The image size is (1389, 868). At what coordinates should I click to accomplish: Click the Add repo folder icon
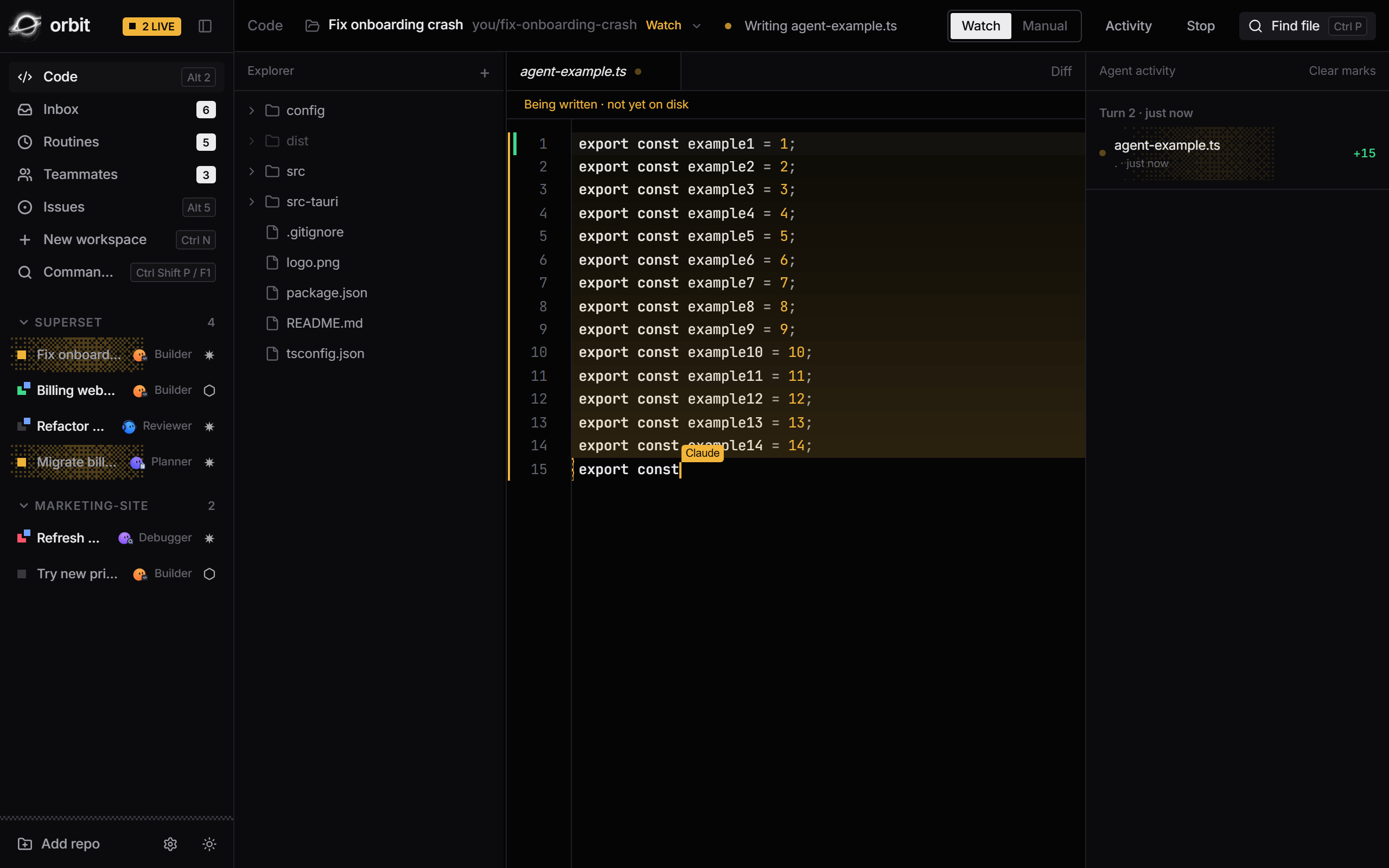tap(24, 844)
